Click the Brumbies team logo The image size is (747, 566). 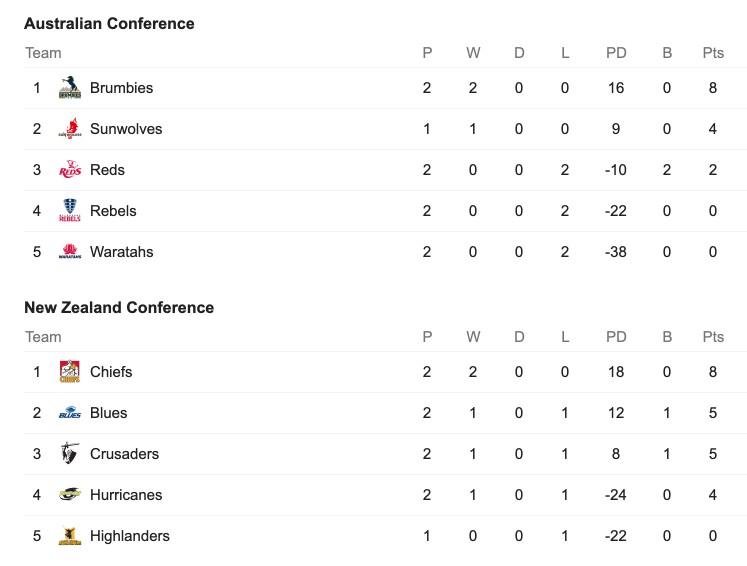70,88
